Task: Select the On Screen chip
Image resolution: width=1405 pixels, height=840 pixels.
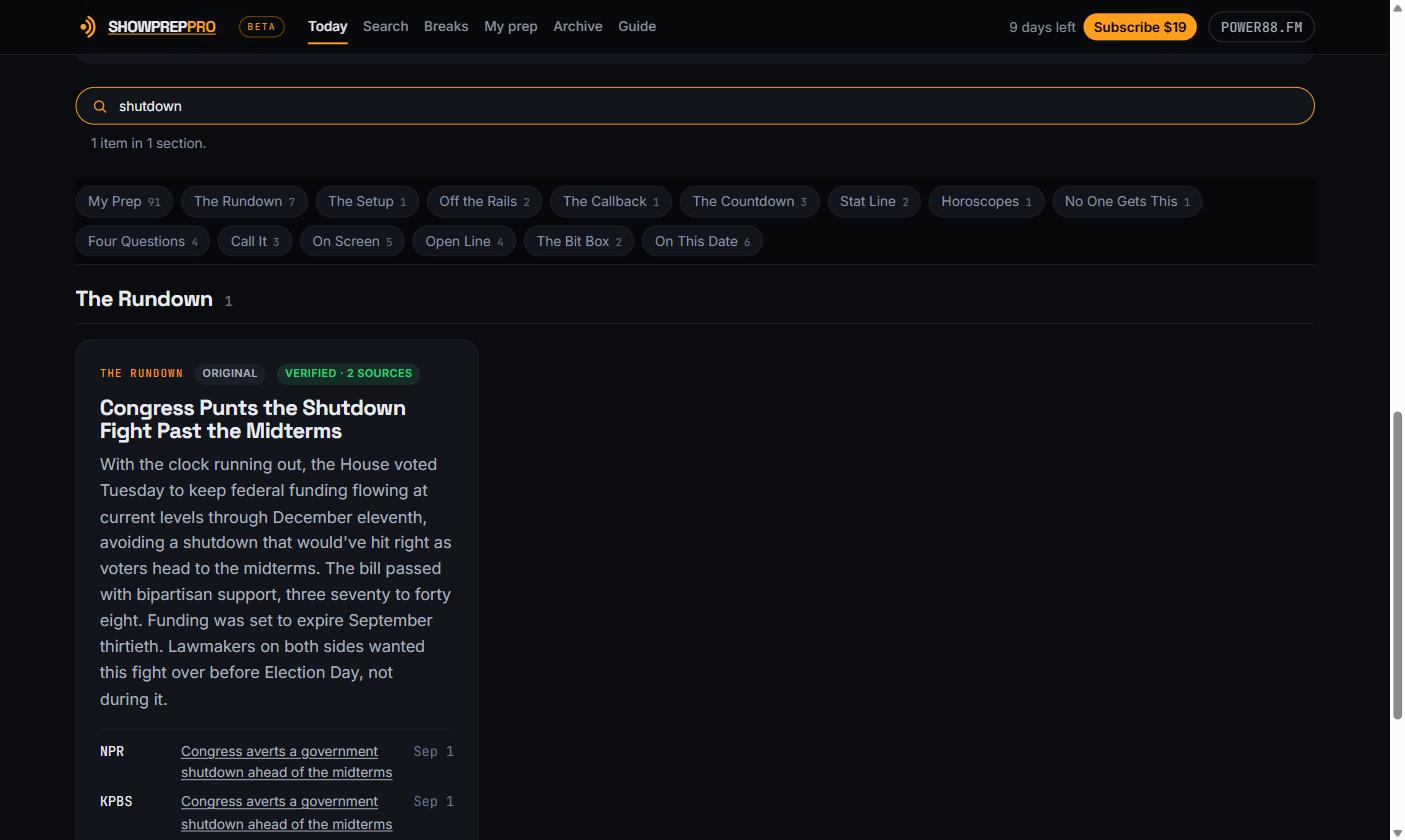Action: 352,241
